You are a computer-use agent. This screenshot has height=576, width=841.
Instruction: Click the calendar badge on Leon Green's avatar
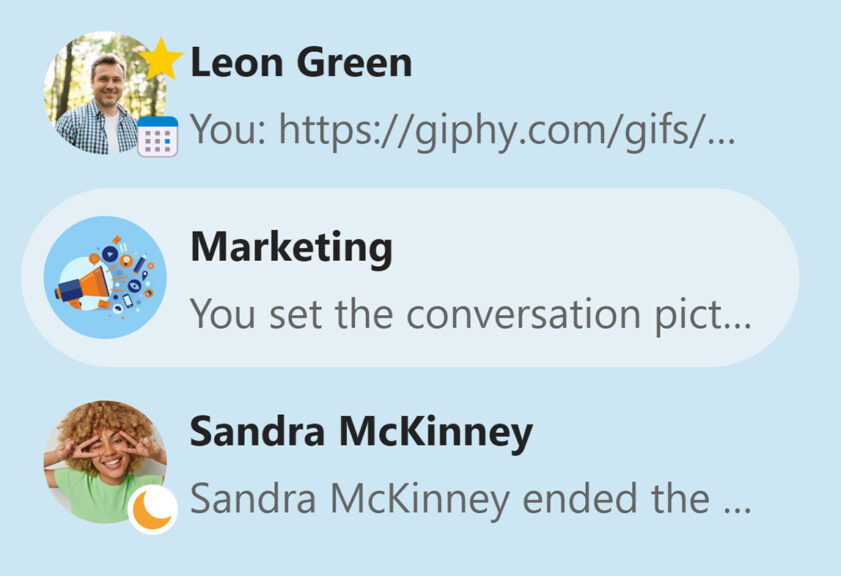(x=158, y=137)
